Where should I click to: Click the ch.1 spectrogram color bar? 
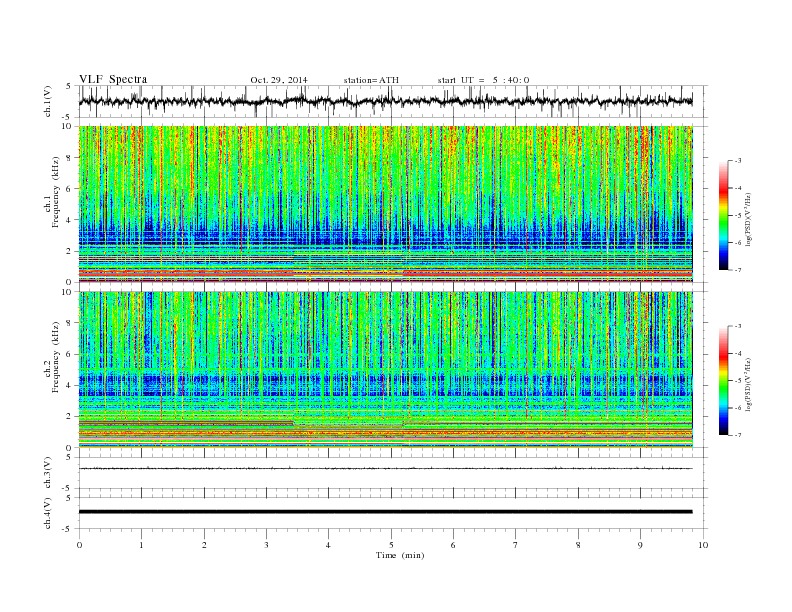[723, 216]
